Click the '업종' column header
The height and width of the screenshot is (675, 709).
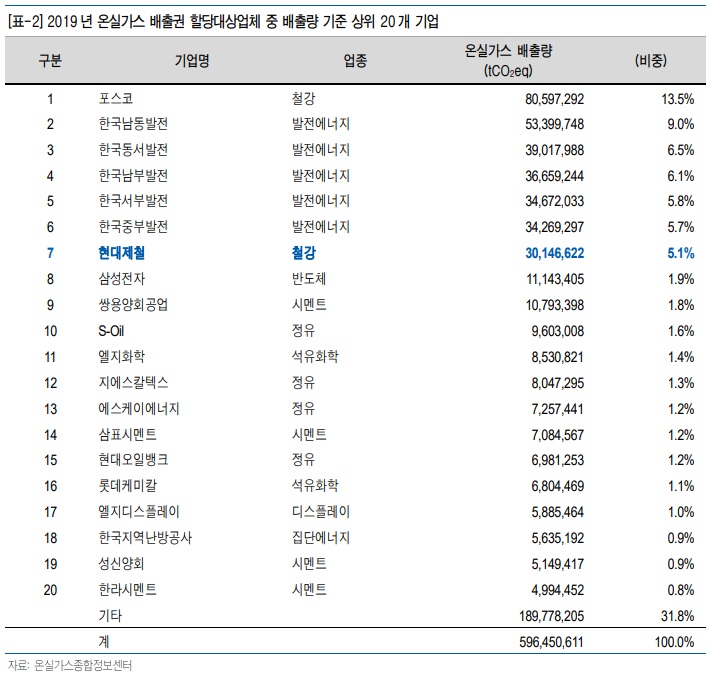[x=355, y=61]
